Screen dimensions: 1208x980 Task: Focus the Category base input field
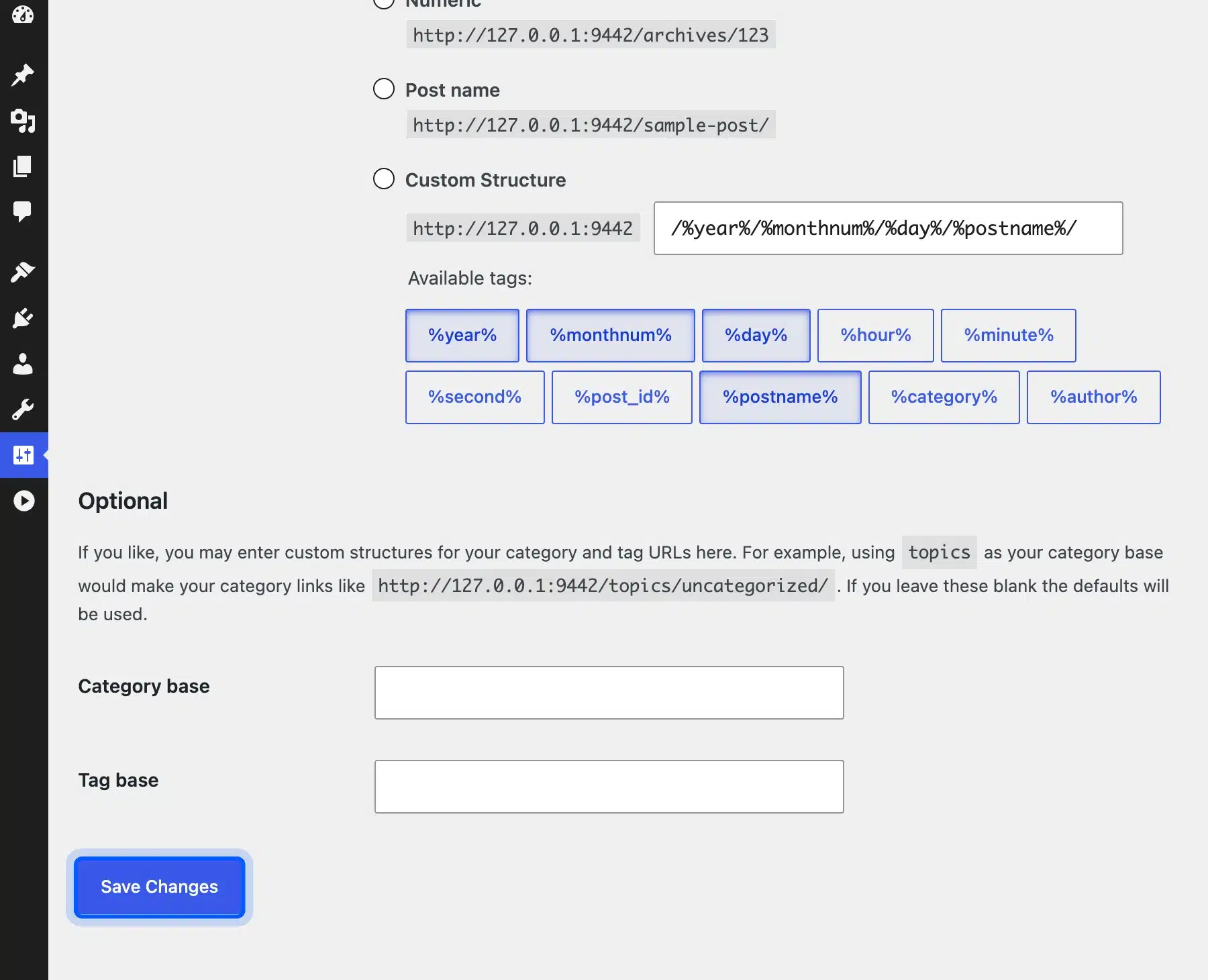(609, 693)
